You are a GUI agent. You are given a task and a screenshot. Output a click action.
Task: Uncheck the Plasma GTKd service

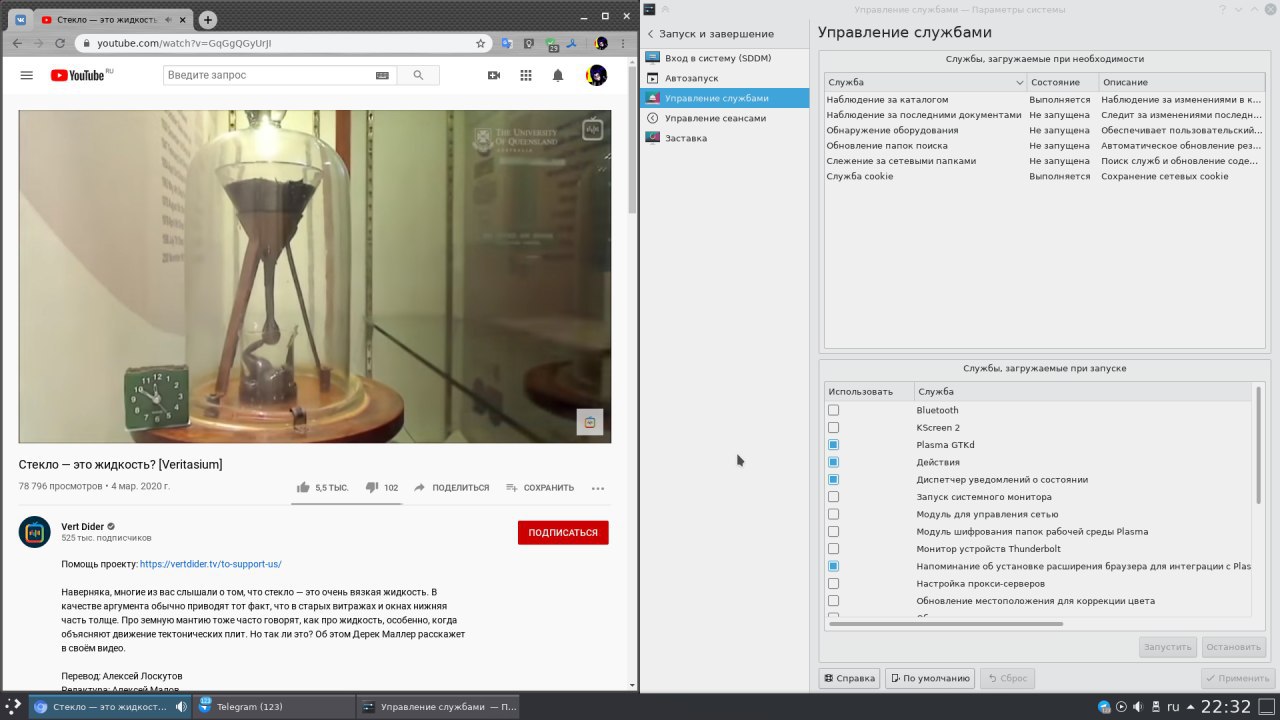coord(833,445)
